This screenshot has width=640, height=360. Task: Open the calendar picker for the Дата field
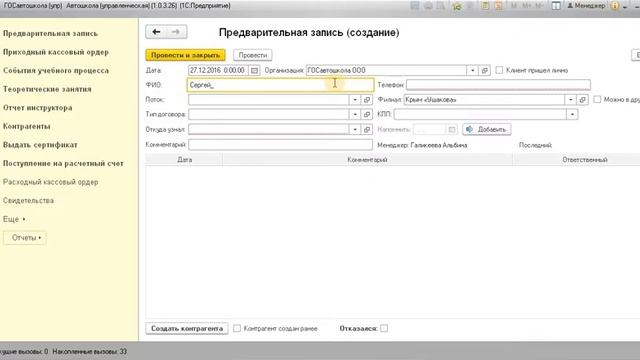(x=254, y=71)
